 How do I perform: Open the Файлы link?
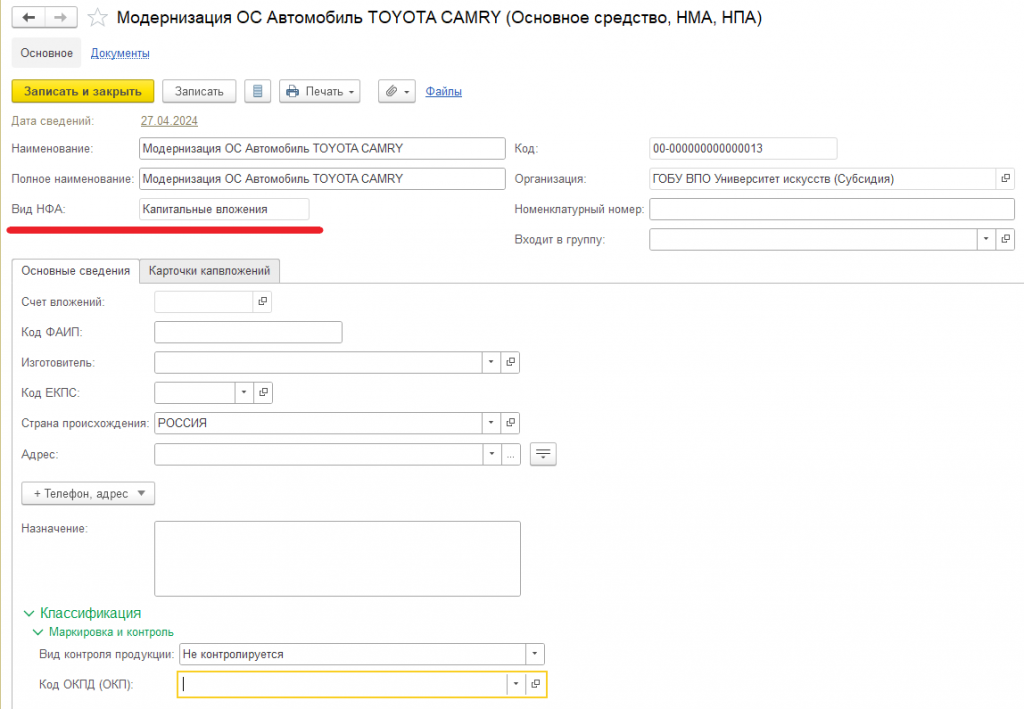(x=443, y=91)
